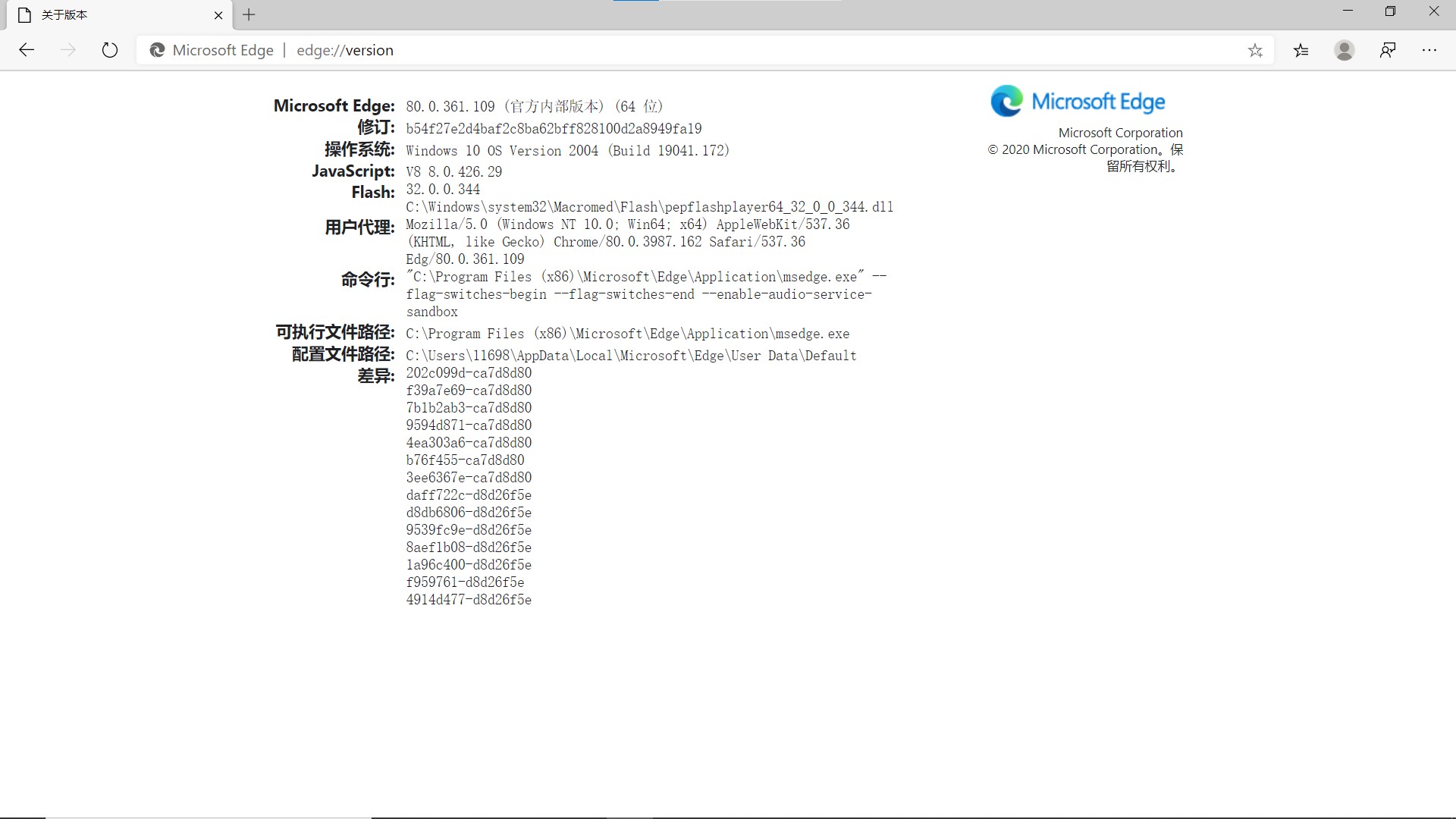Click the 用户代理 label
1456x819 pixels.
[x=359, y=227]
